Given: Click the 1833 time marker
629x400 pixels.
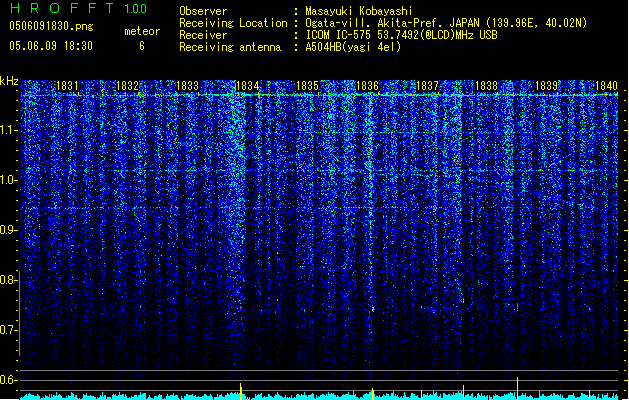Looking at the screenshot, I should coord(187,86).
